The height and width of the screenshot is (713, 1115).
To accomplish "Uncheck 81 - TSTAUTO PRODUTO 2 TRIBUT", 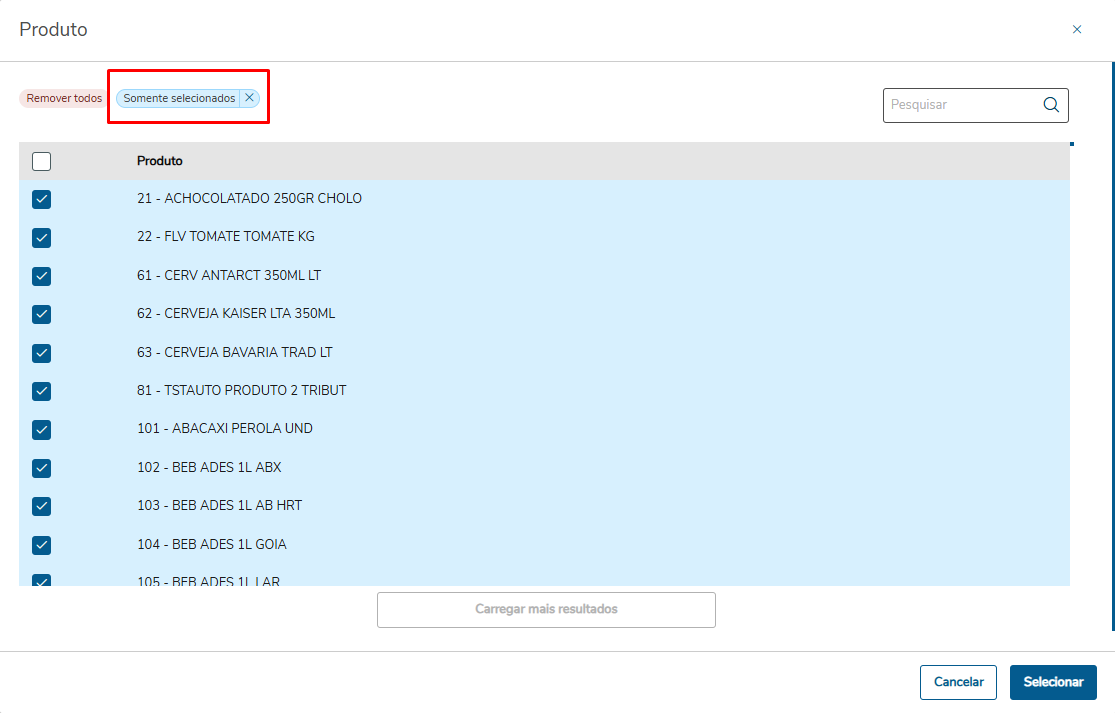I will 41,391.
